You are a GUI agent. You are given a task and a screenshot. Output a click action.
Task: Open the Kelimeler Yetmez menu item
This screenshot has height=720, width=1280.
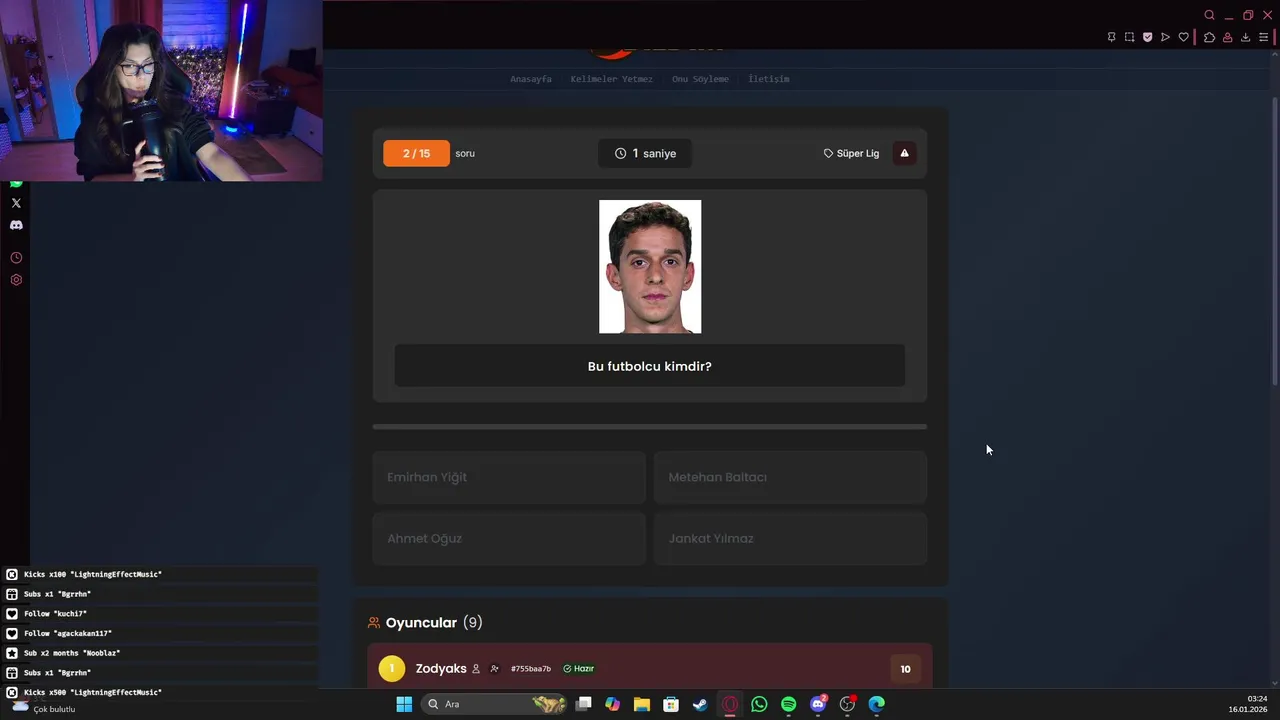tap(611, 79)
